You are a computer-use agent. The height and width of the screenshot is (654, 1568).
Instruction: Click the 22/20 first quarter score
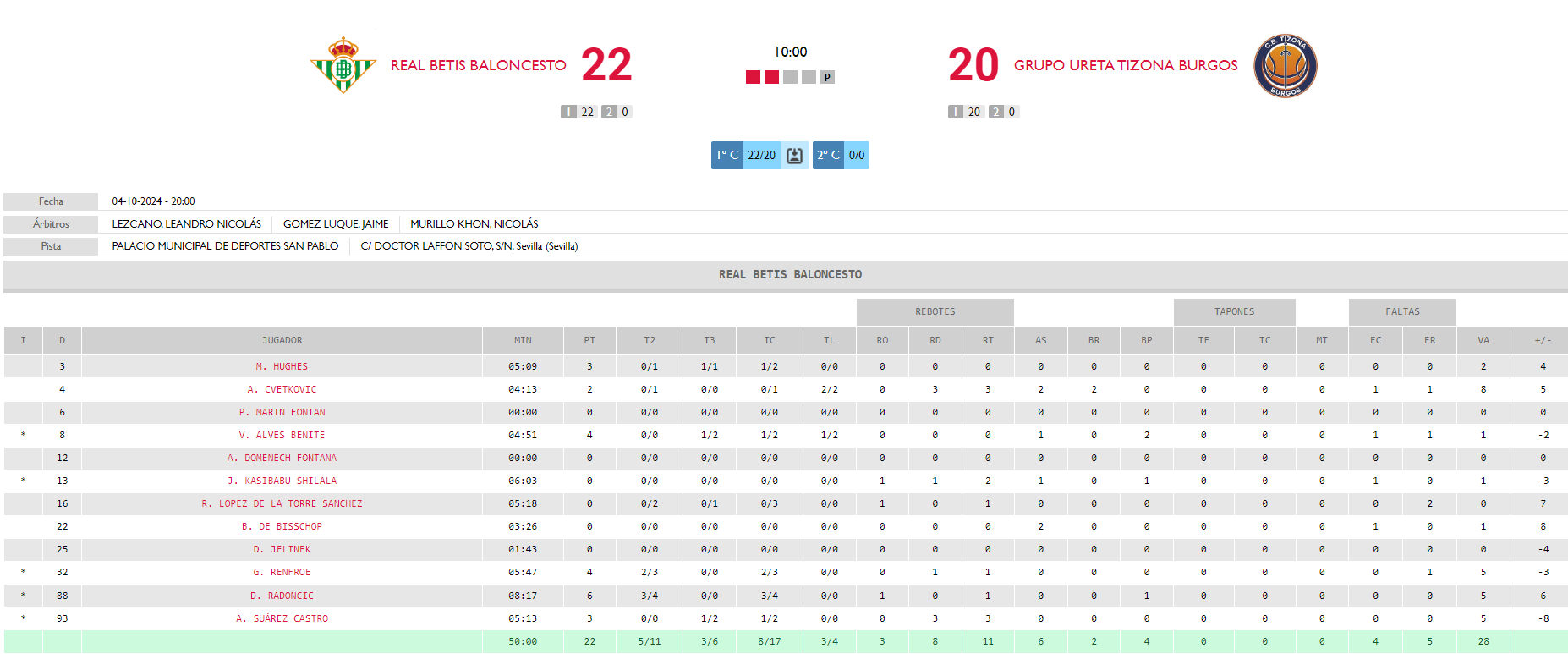761,156
